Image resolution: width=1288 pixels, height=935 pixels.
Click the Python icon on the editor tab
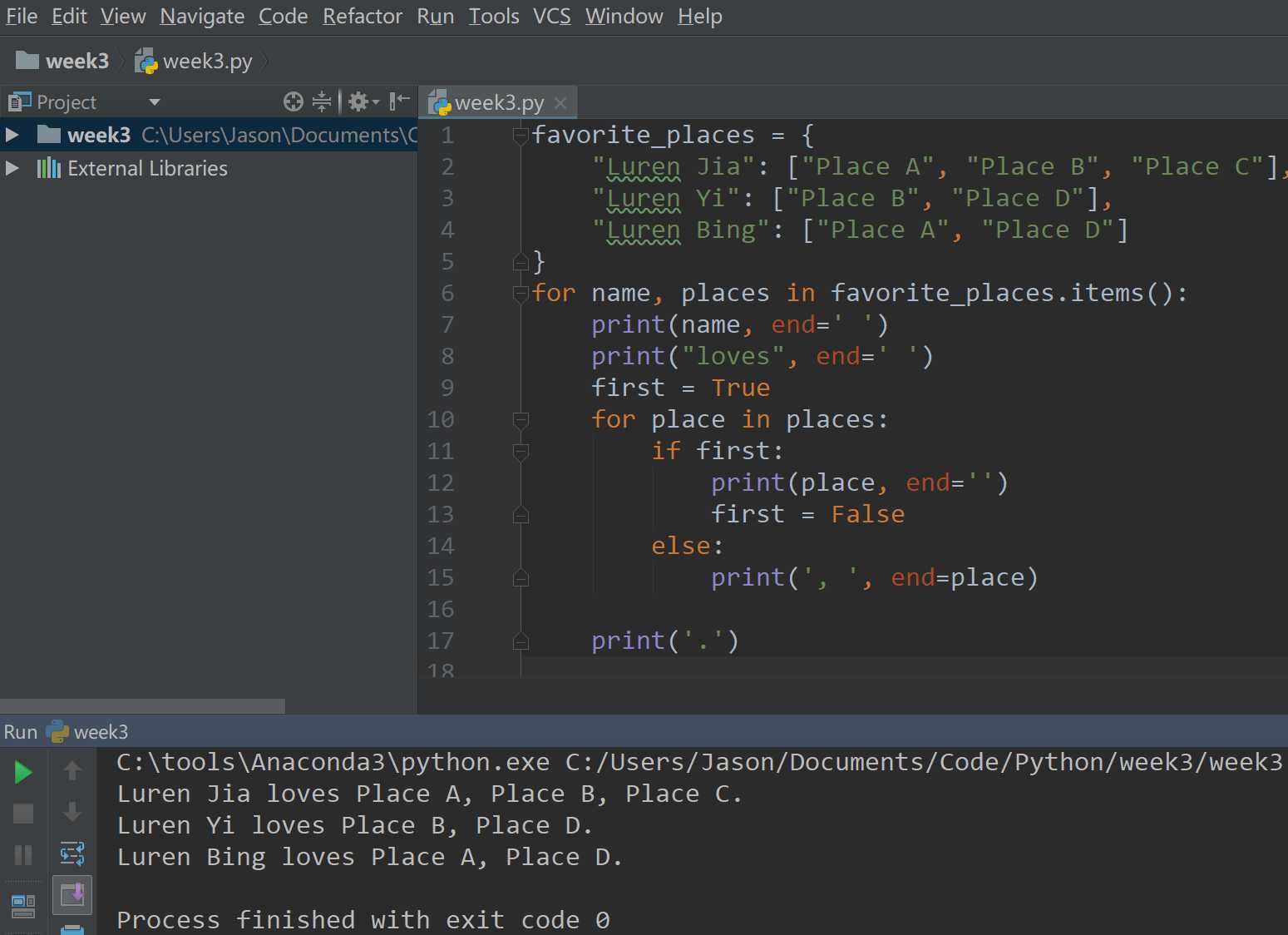(439, 102)
